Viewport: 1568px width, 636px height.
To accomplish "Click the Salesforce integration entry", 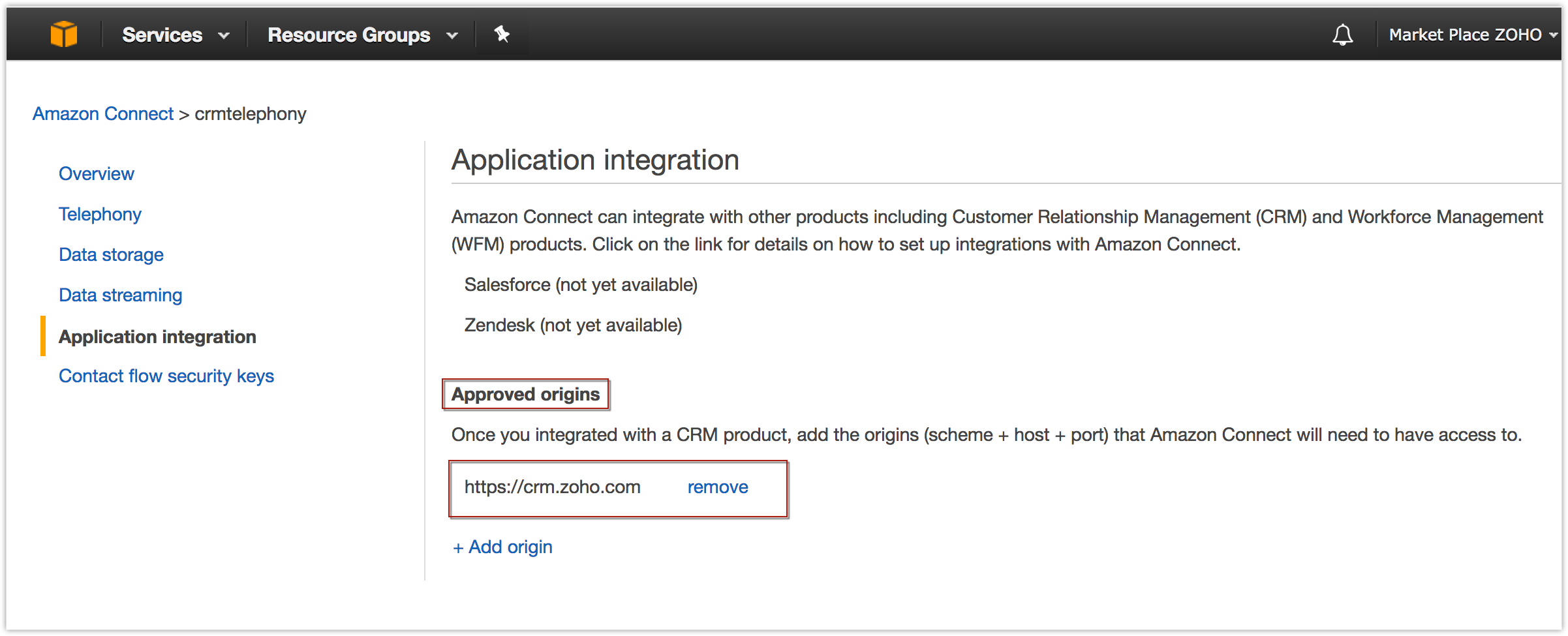I will [x=581, y=285].
